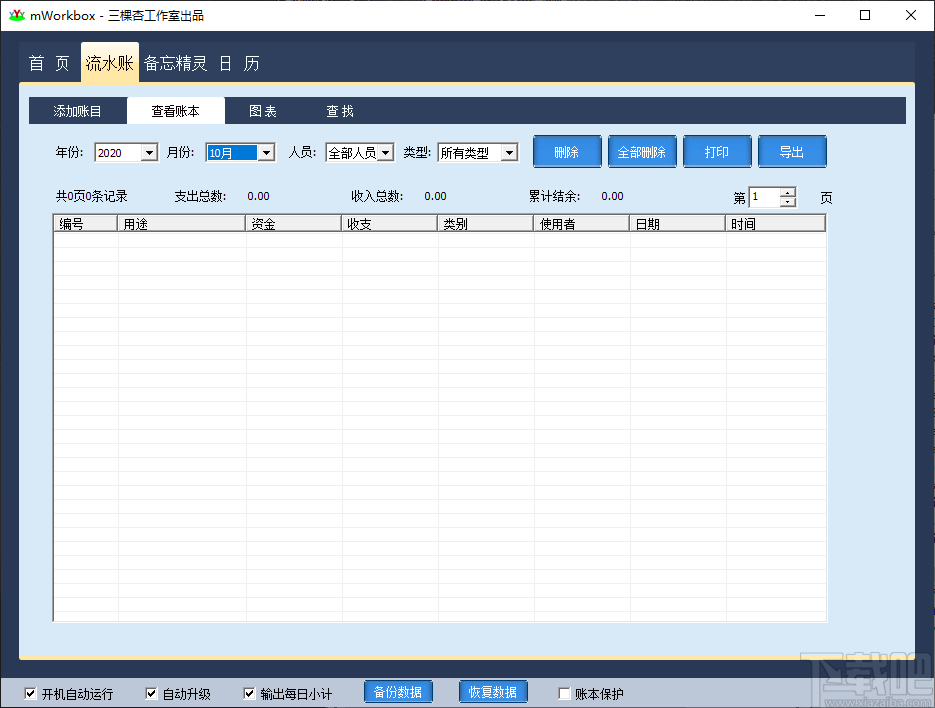Click the 收支 column header
935x708 pixels.
click(389, 224)
